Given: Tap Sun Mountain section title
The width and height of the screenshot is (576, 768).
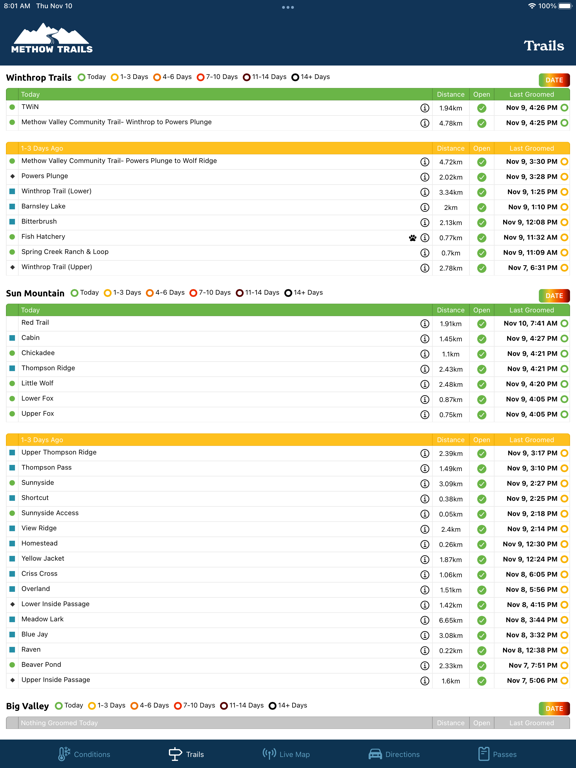Looking at the screenshot, I should (x=35, y=293).
